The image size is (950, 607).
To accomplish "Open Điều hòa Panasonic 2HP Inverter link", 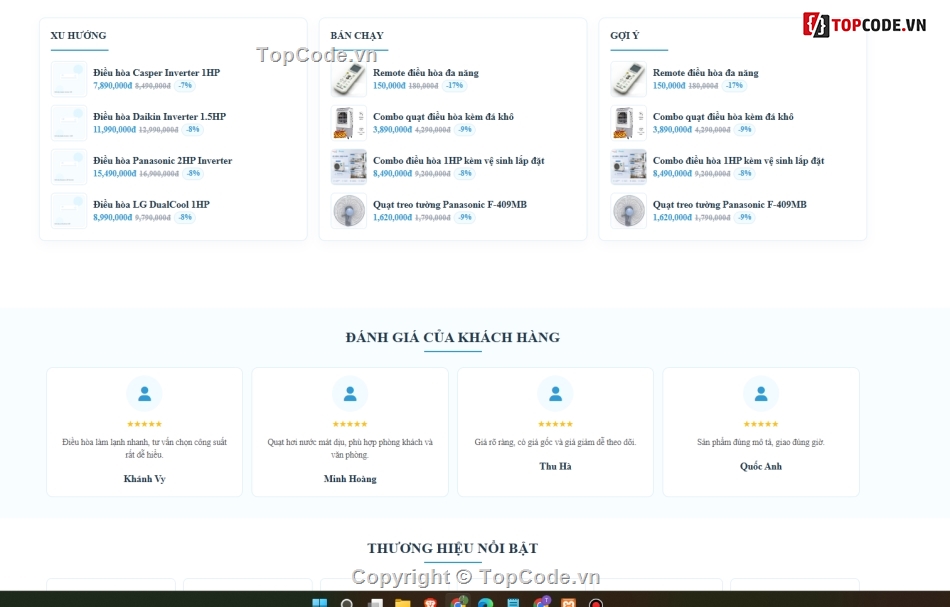I will click(x=162, y=161).
